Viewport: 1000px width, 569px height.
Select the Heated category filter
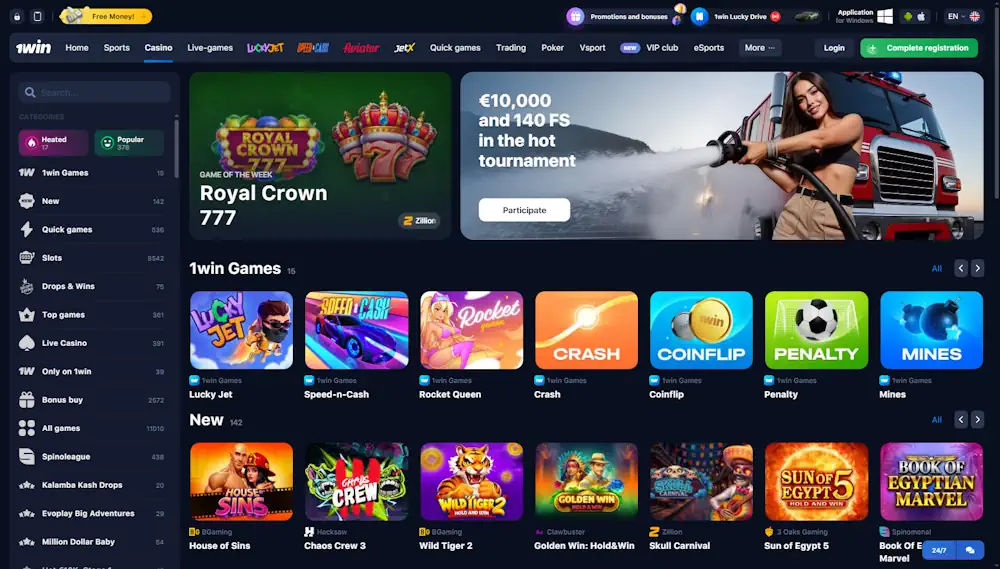click(54, 143)
